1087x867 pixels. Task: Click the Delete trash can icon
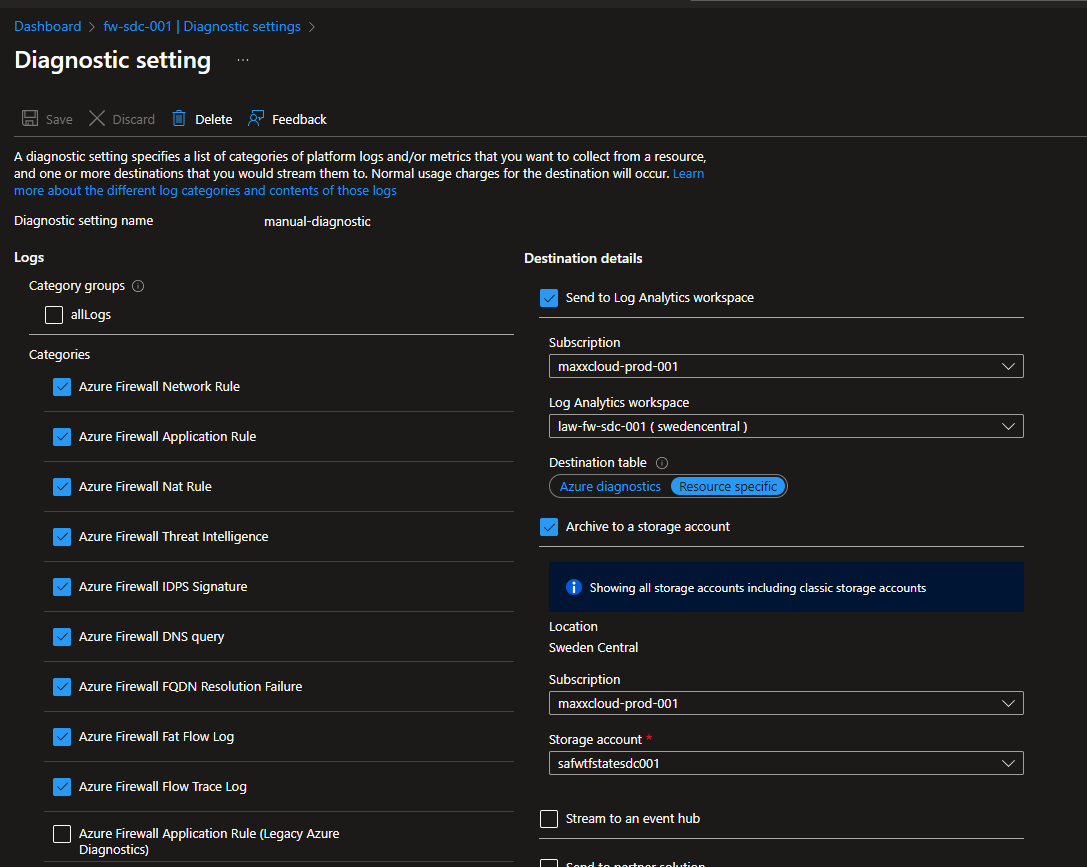(x=179, y=119)
